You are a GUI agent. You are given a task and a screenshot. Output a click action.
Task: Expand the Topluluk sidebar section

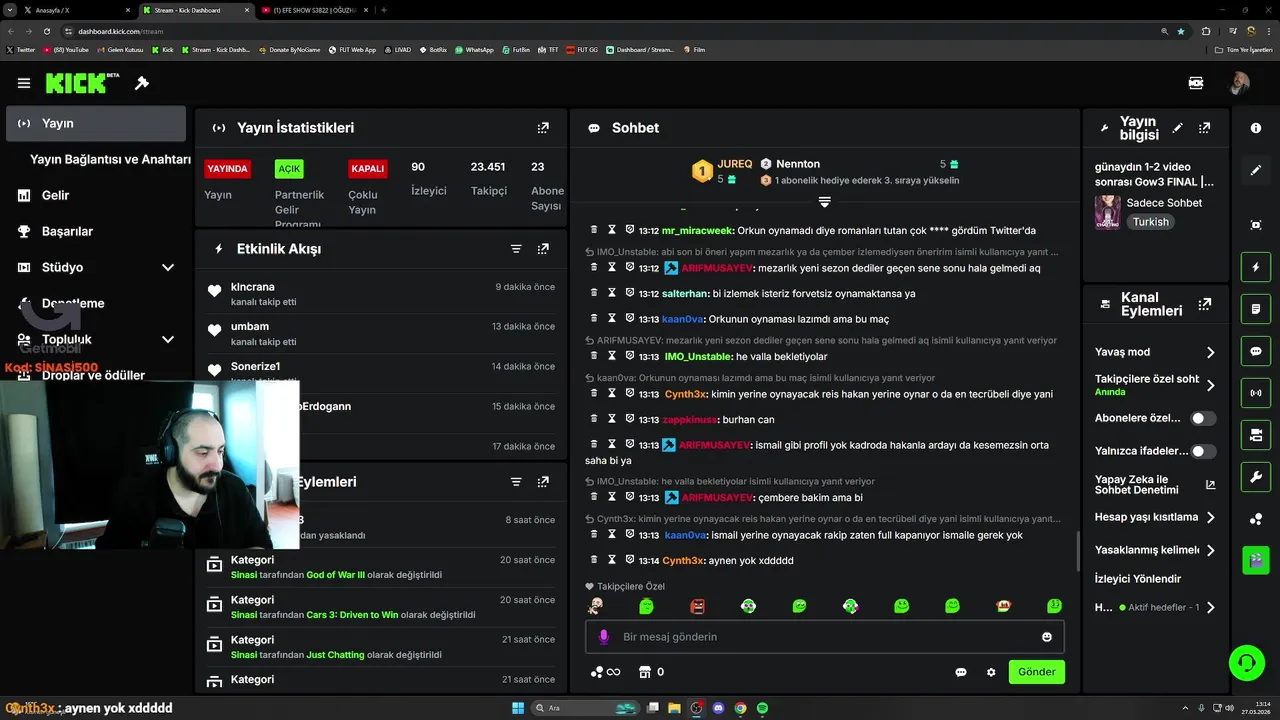pyautogui.click(x=168, y=340)
